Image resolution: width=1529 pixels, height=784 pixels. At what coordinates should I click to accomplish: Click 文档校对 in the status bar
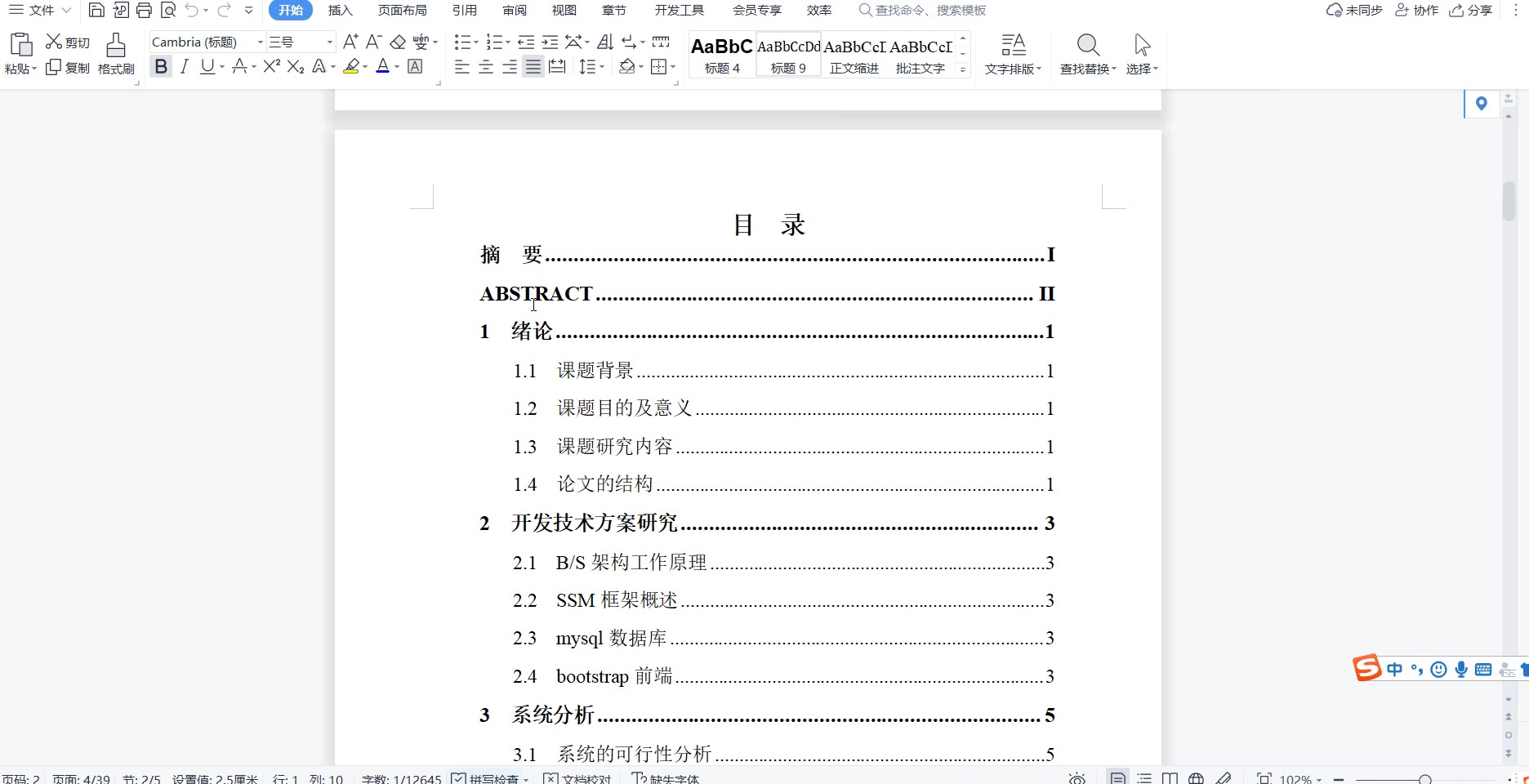(x=577, y=778)
